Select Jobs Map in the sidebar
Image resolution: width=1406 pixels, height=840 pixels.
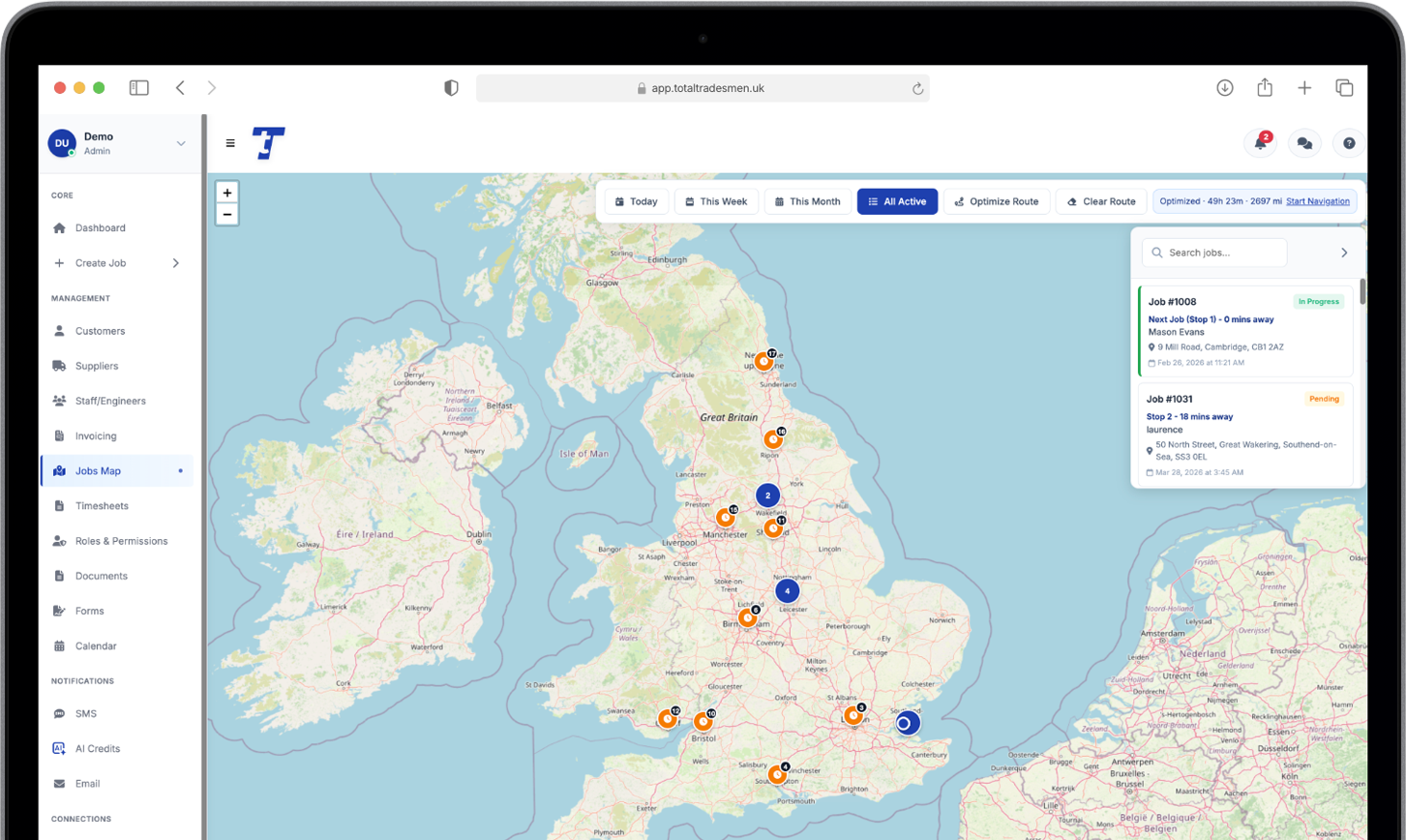[117, 471]
